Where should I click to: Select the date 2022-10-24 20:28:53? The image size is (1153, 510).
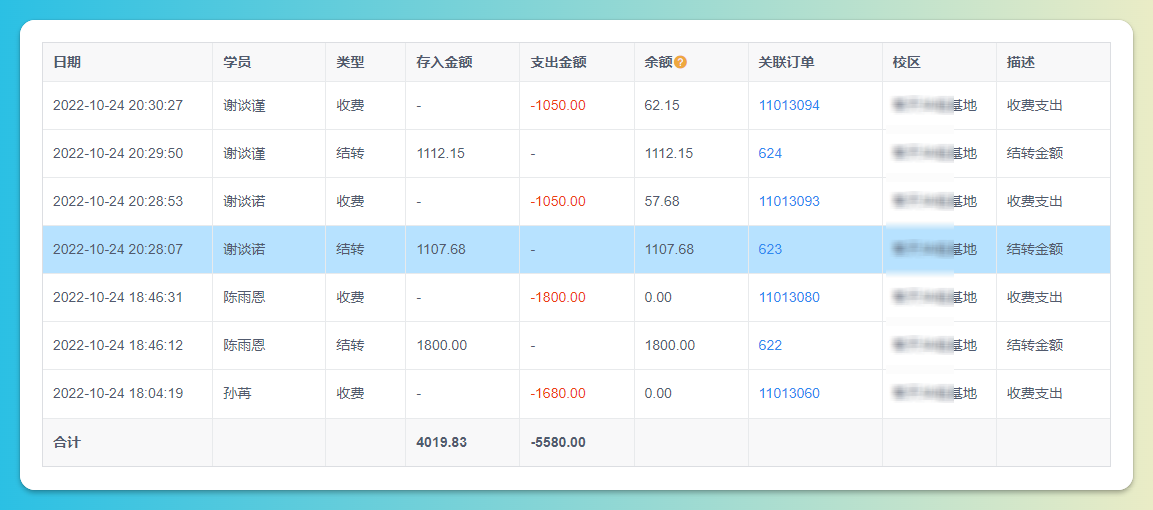point(118,201)
